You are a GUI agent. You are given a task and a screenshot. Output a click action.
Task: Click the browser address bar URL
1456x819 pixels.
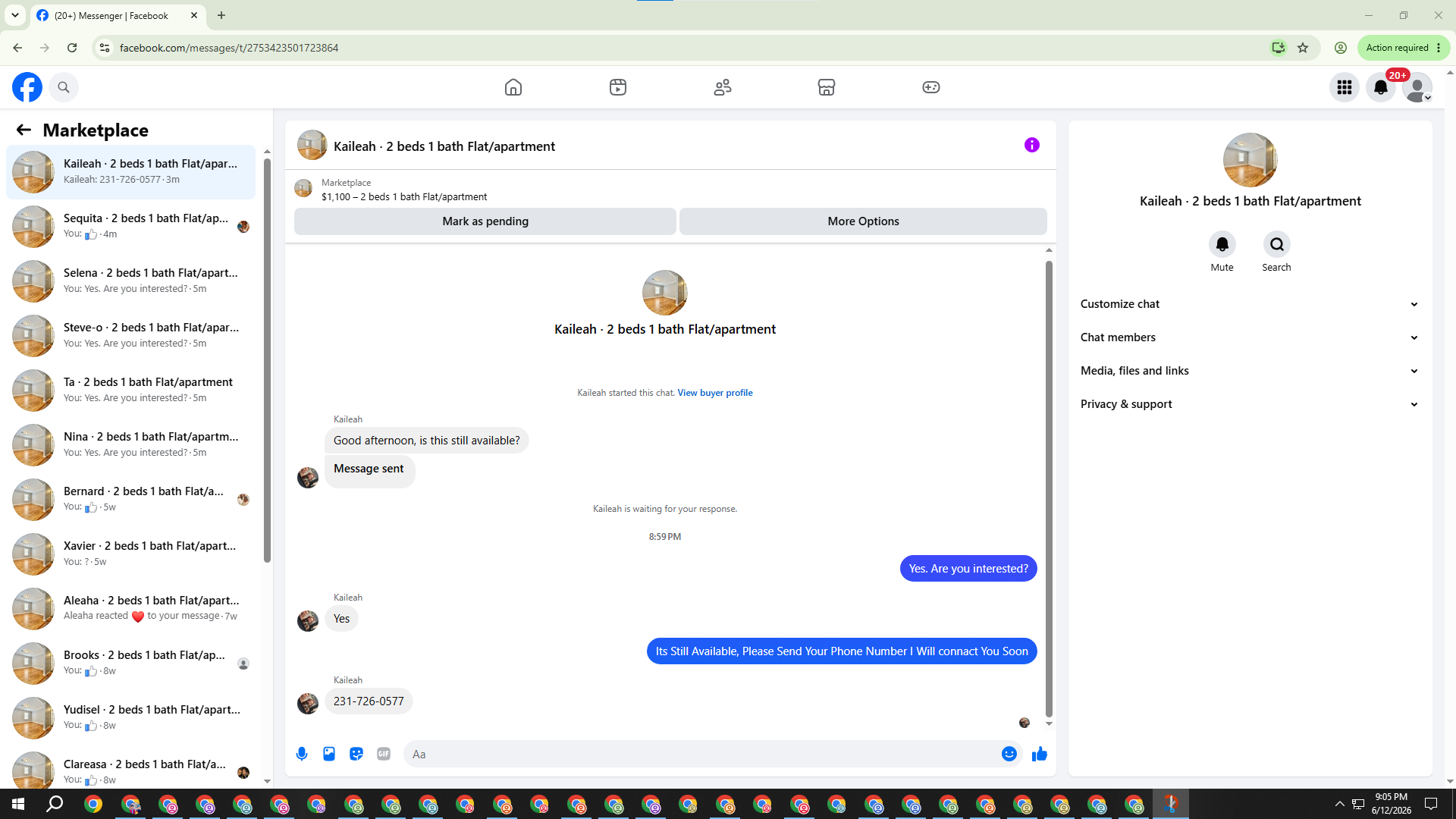click(x=229, y=48)
